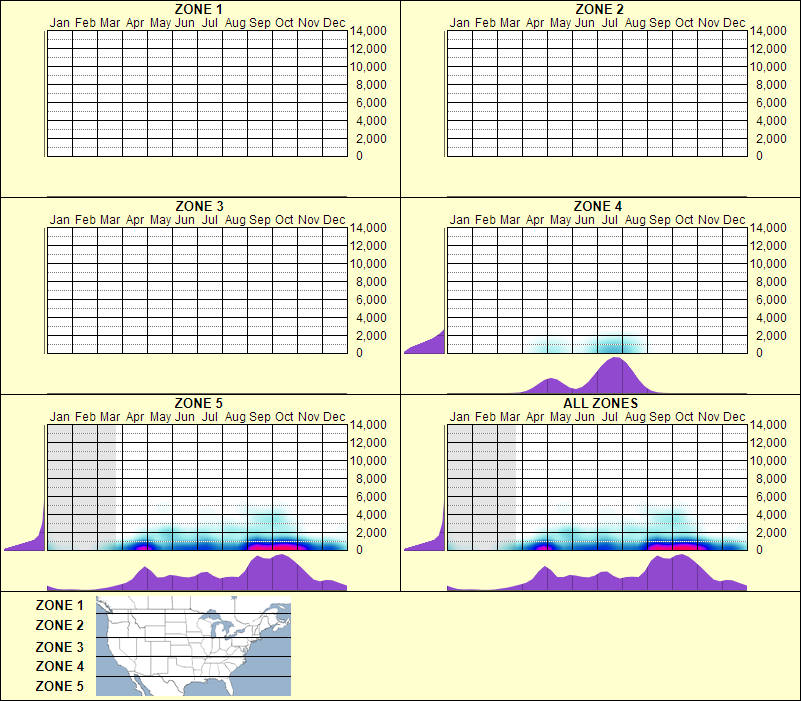This screenshot has height=701, width=801.
Task: Click the 0 axis value on ZONE 3
Action: [x=360, y=350]
